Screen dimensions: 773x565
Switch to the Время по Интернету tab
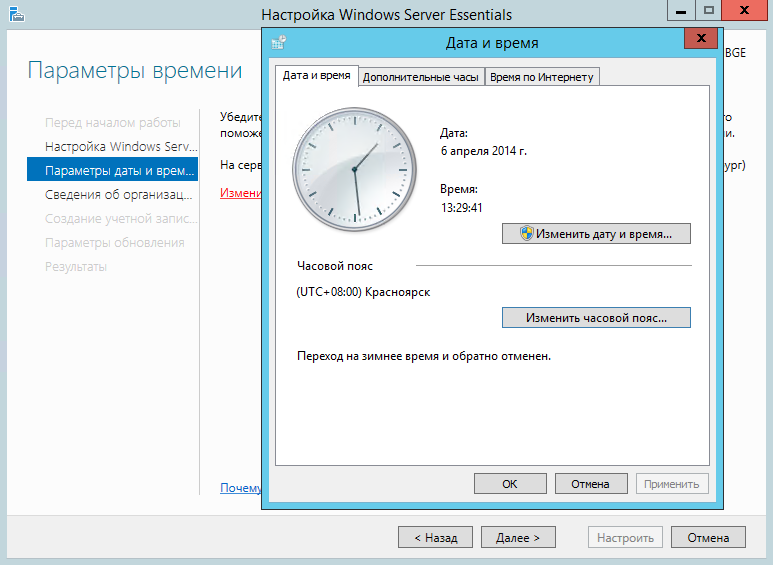[x=542, y=77]
